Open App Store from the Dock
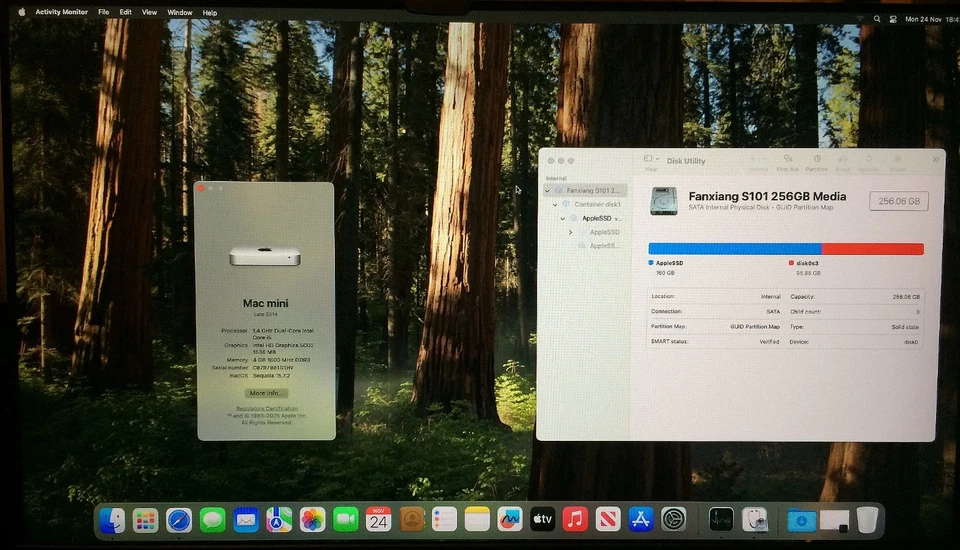 point(640,521)
